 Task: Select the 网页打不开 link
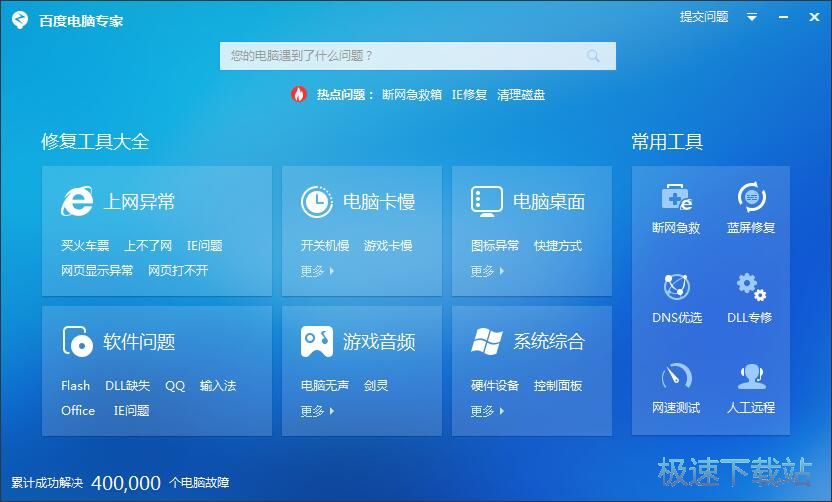pyautogui.click(x=178, y=271)
